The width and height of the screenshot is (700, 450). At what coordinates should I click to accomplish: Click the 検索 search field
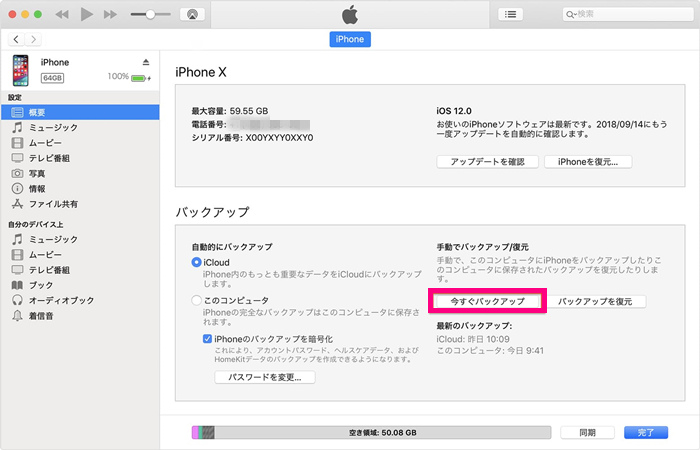click(x=627, y=14)
